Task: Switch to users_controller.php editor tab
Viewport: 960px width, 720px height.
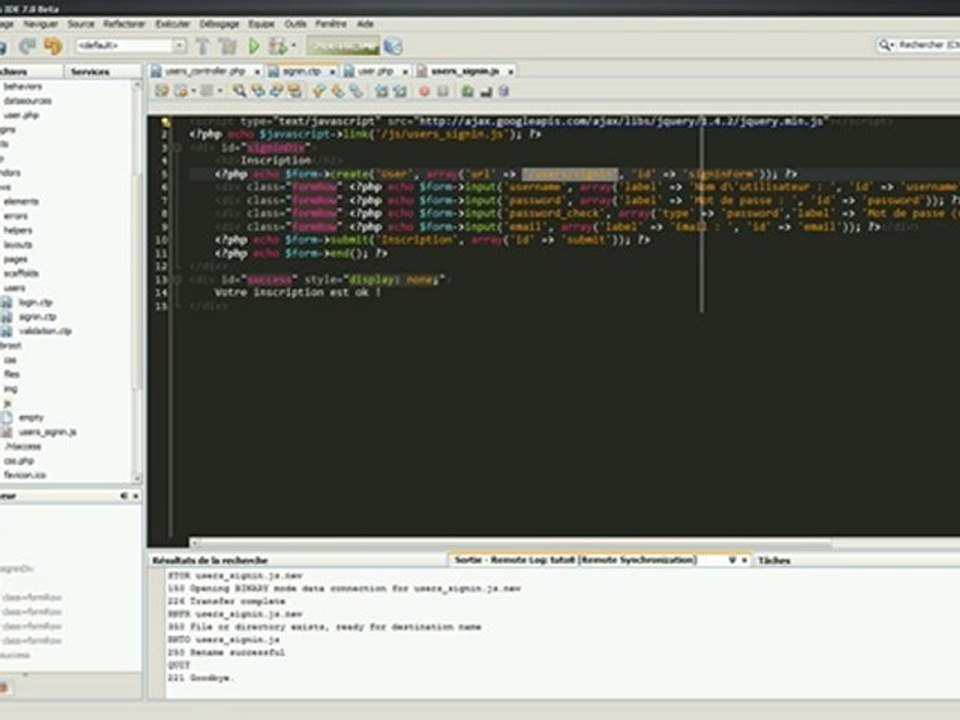Action: point(204,72)
